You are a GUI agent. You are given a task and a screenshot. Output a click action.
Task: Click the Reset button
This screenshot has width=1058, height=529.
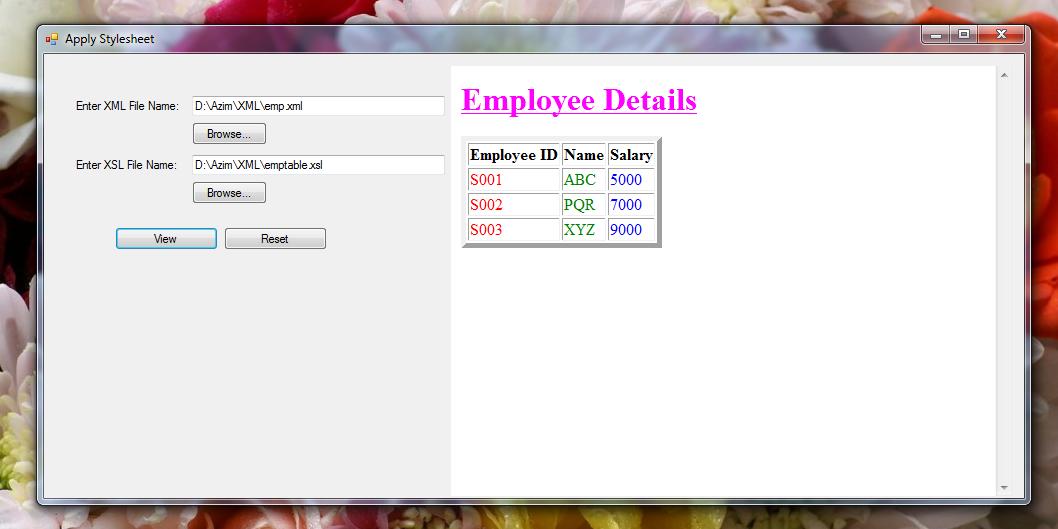(x=275, y=239)
